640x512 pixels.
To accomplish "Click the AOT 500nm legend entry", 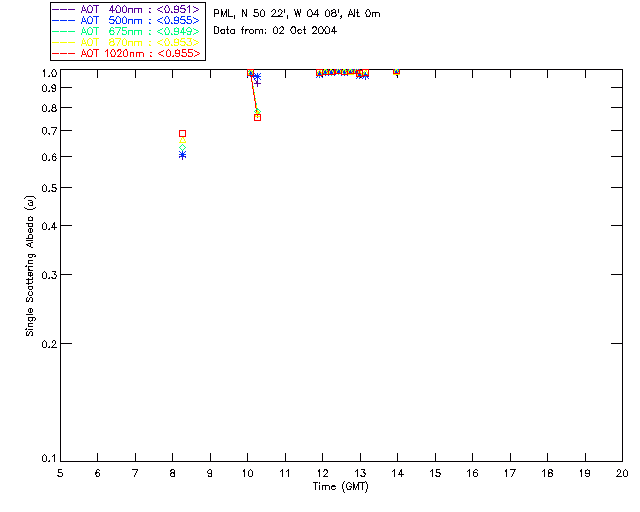I will pos(126,20).
